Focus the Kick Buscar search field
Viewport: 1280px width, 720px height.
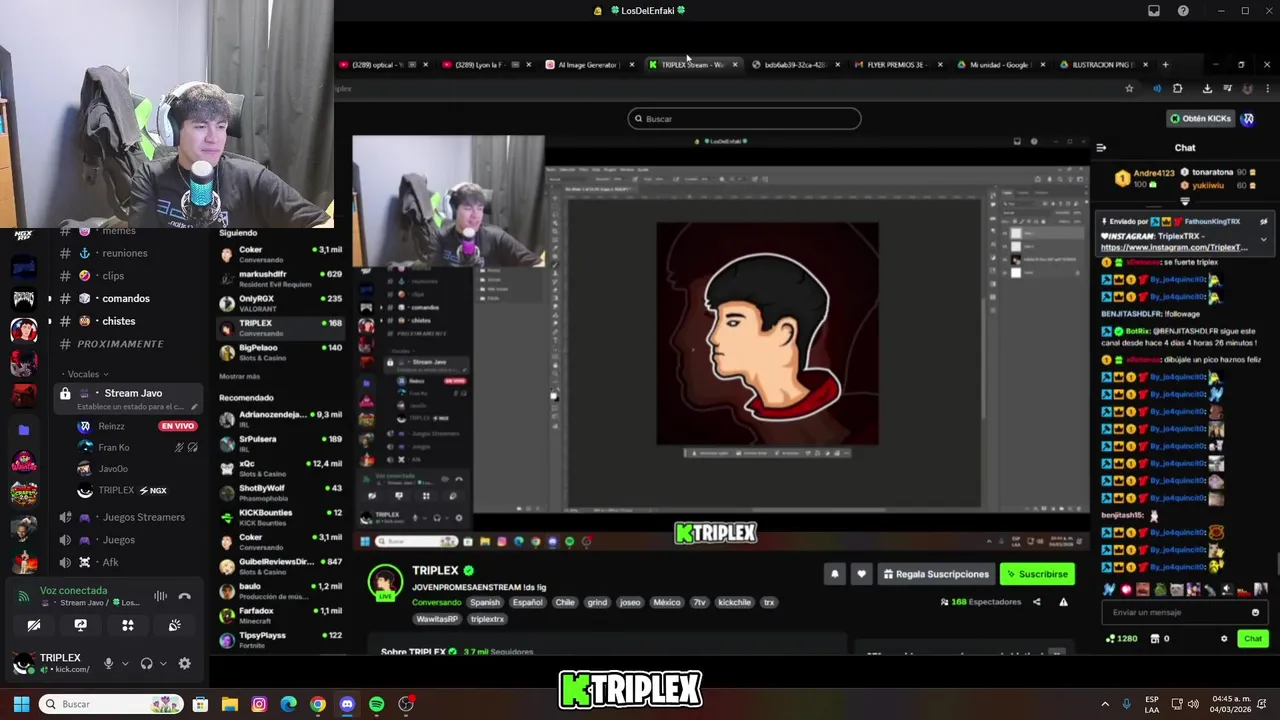click(x=744, y=119)
